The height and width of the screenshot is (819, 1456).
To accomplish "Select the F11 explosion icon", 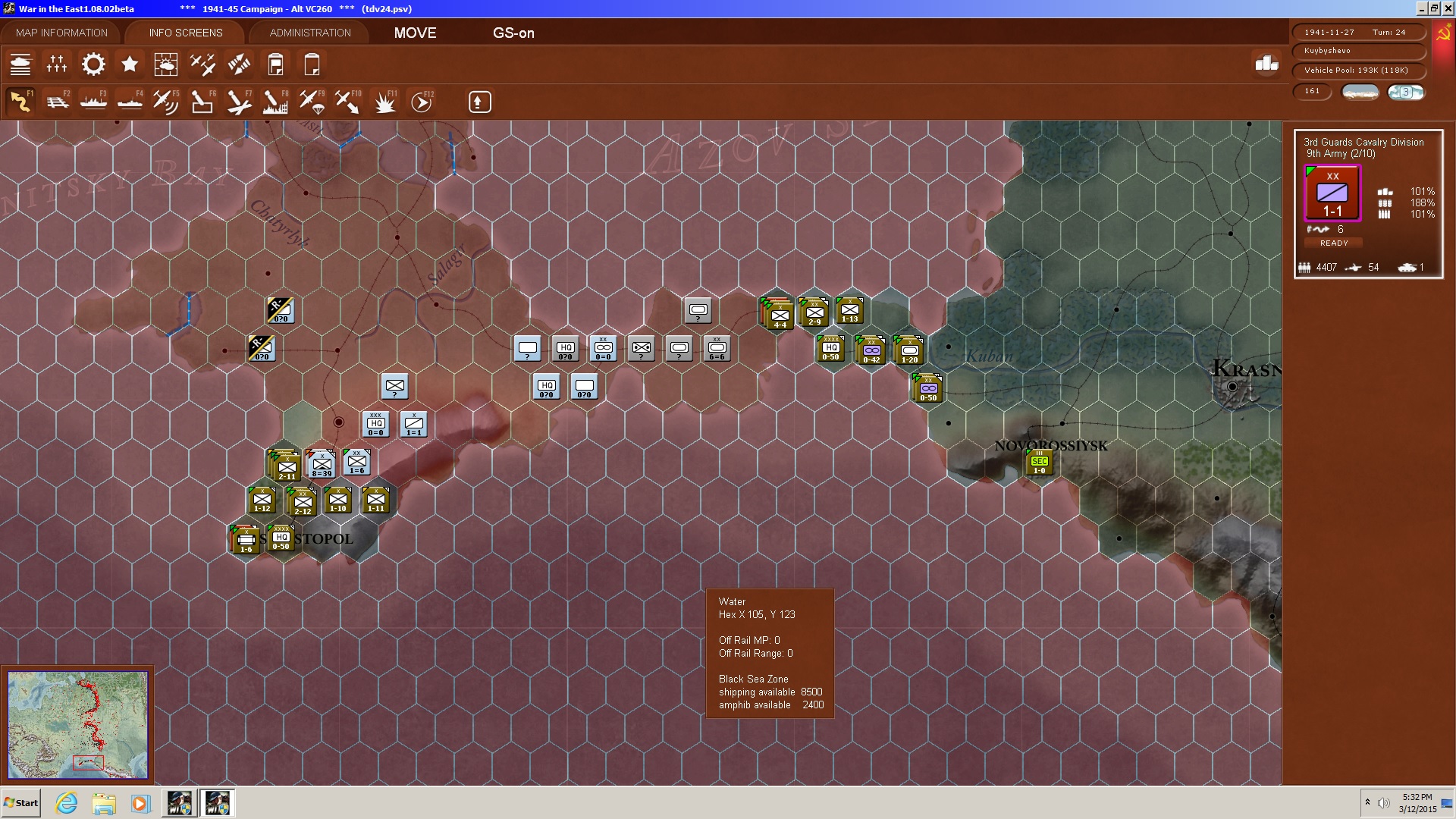I will tap(384, 102).
